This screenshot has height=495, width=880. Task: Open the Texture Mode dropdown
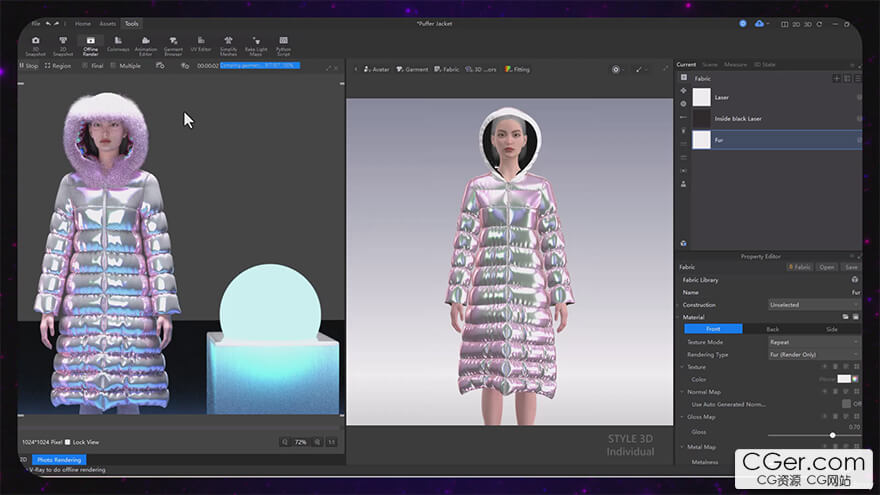click(x=813, y=342)
